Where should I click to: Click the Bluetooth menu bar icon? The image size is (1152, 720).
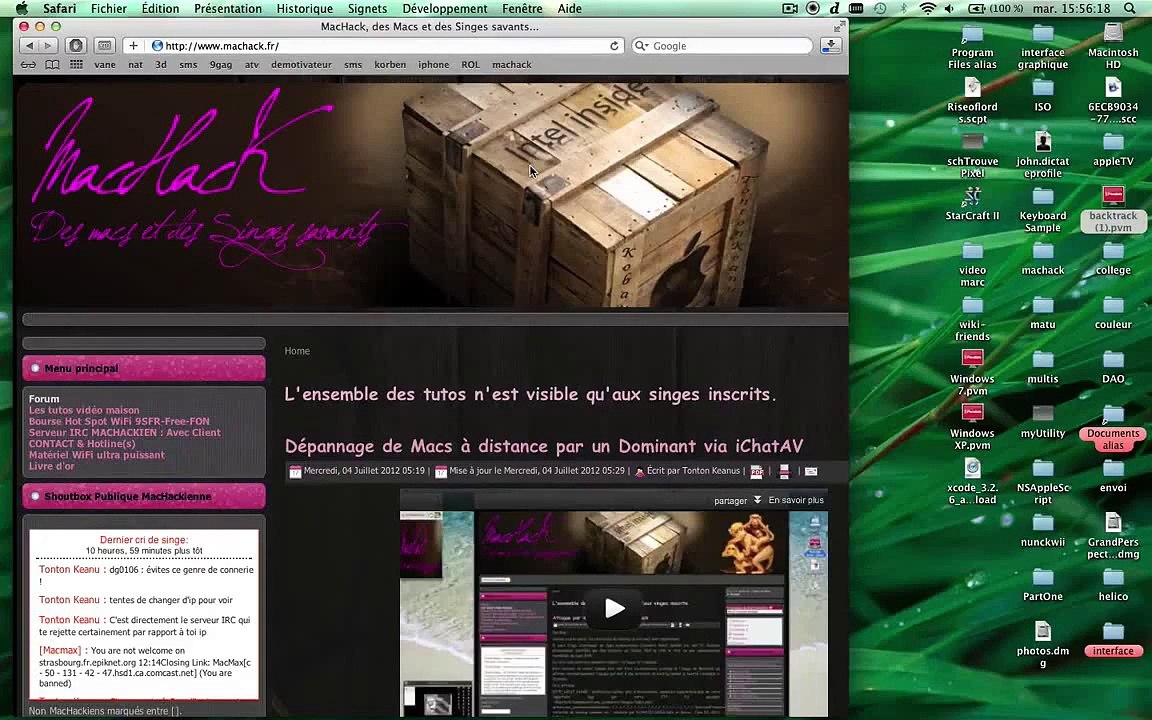pos(904,9)
